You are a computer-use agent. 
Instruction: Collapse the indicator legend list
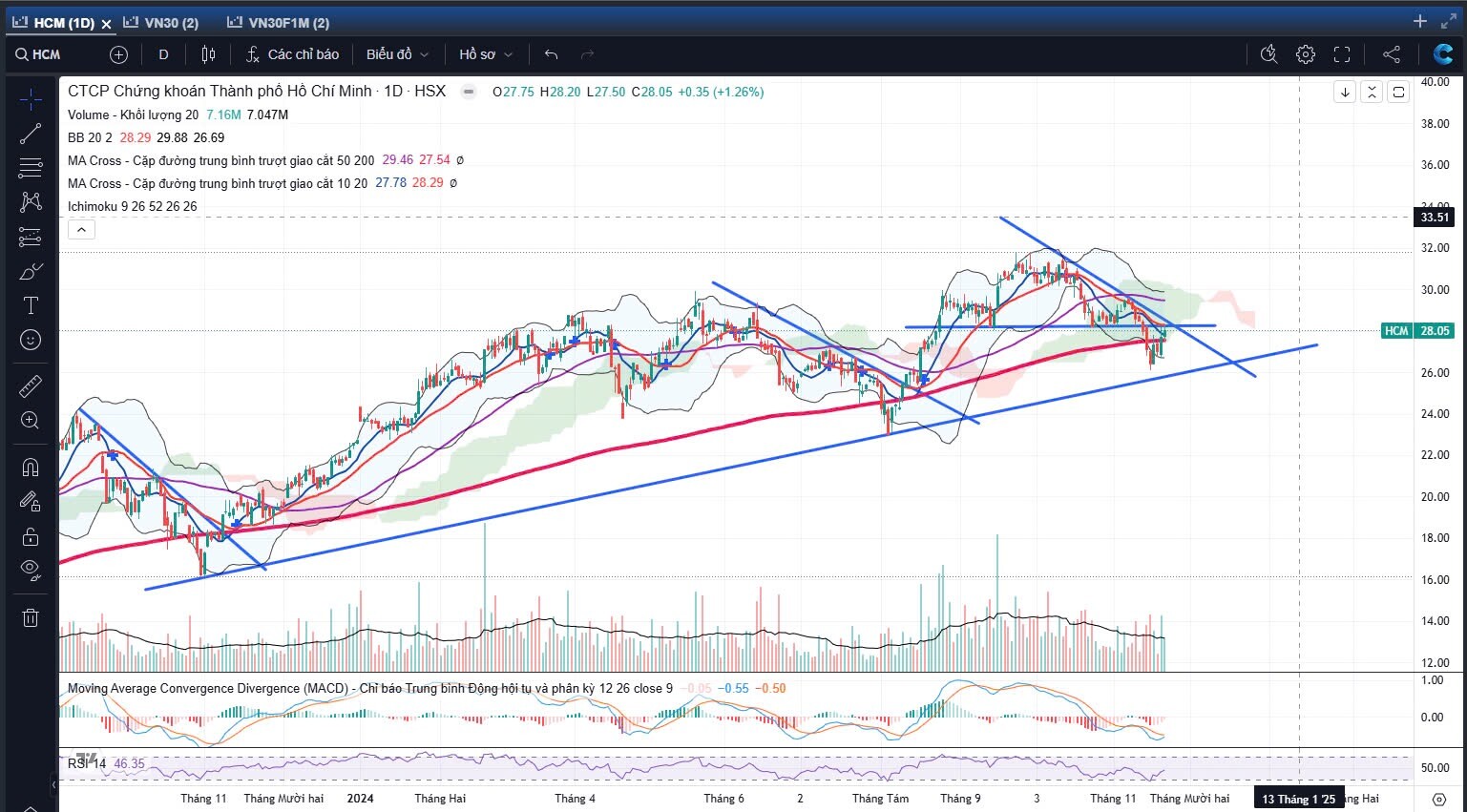(x=81, y=229)
